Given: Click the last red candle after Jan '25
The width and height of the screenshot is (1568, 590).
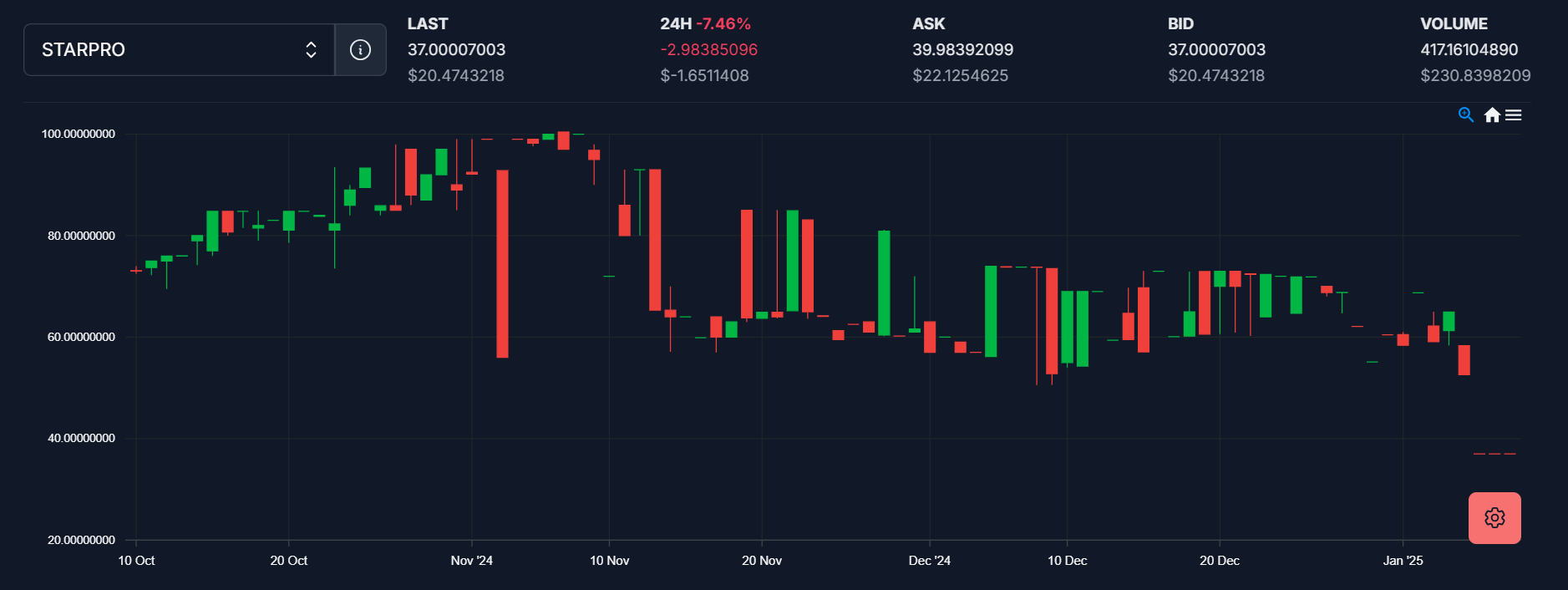Looking at the screenshot, I should 1464,360.
